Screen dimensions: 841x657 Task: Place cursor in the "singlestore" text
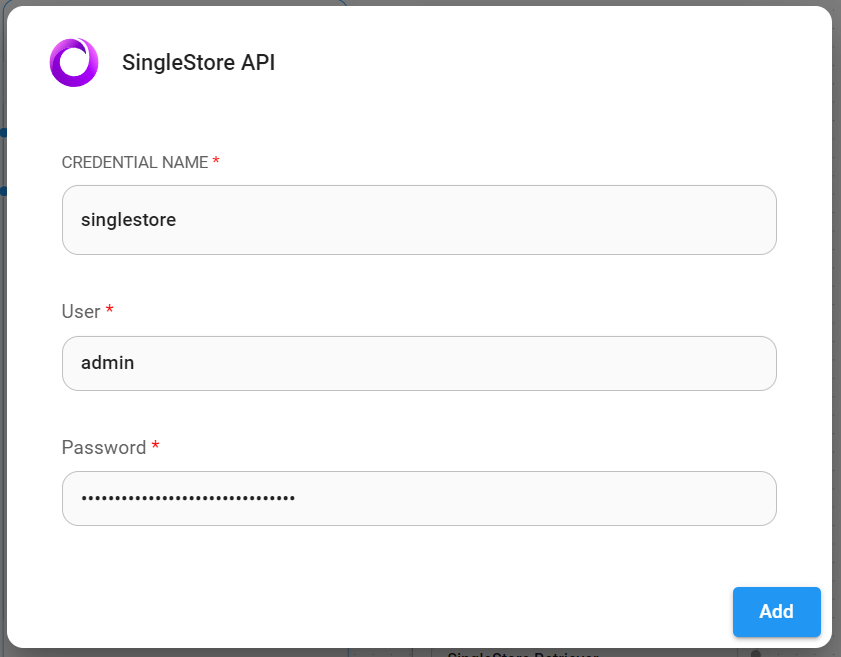pyautogui.click(x=129, y=220)
